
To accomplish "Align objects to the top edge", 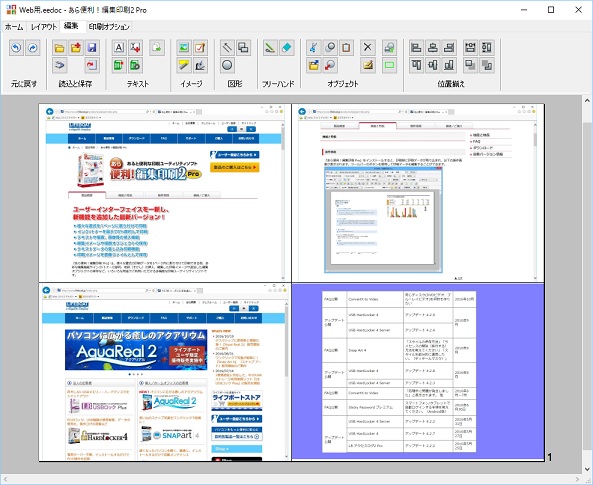I will pyautogui.click(x=416, y=65).
